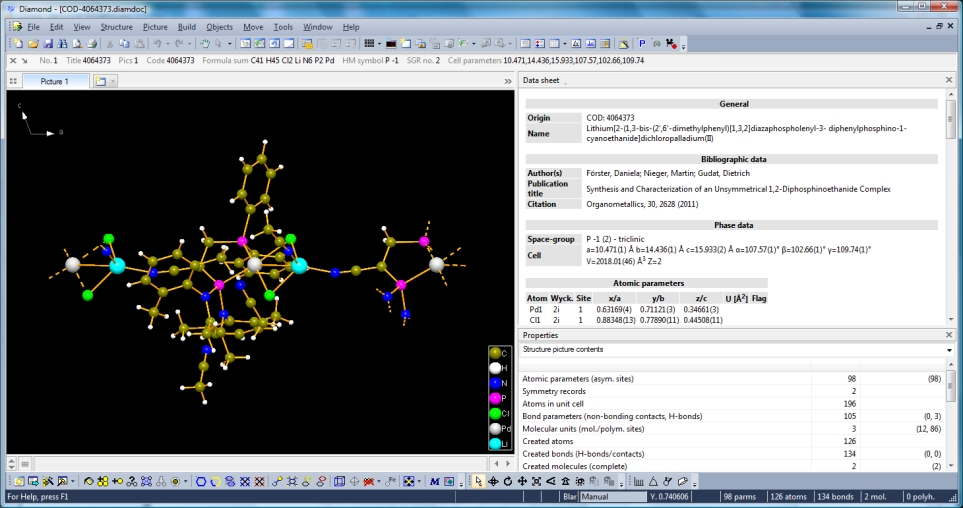Expand the Data sheet panel dropdown arrow
Image resolution: width=963 pixels, height=508 pixels.
[566, 81]
